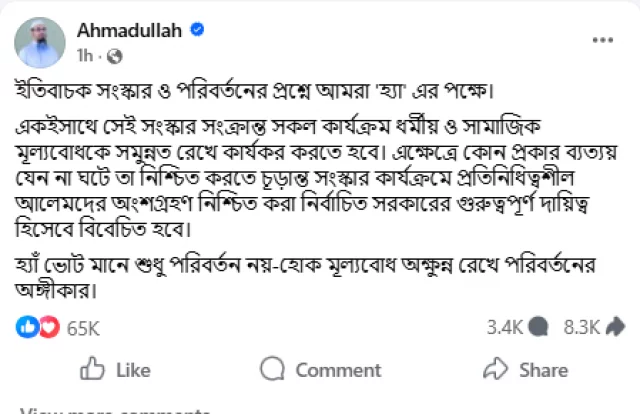640x414 pixels.
Task: Click the globe public audience icon
Action: [x=114, y=55]
